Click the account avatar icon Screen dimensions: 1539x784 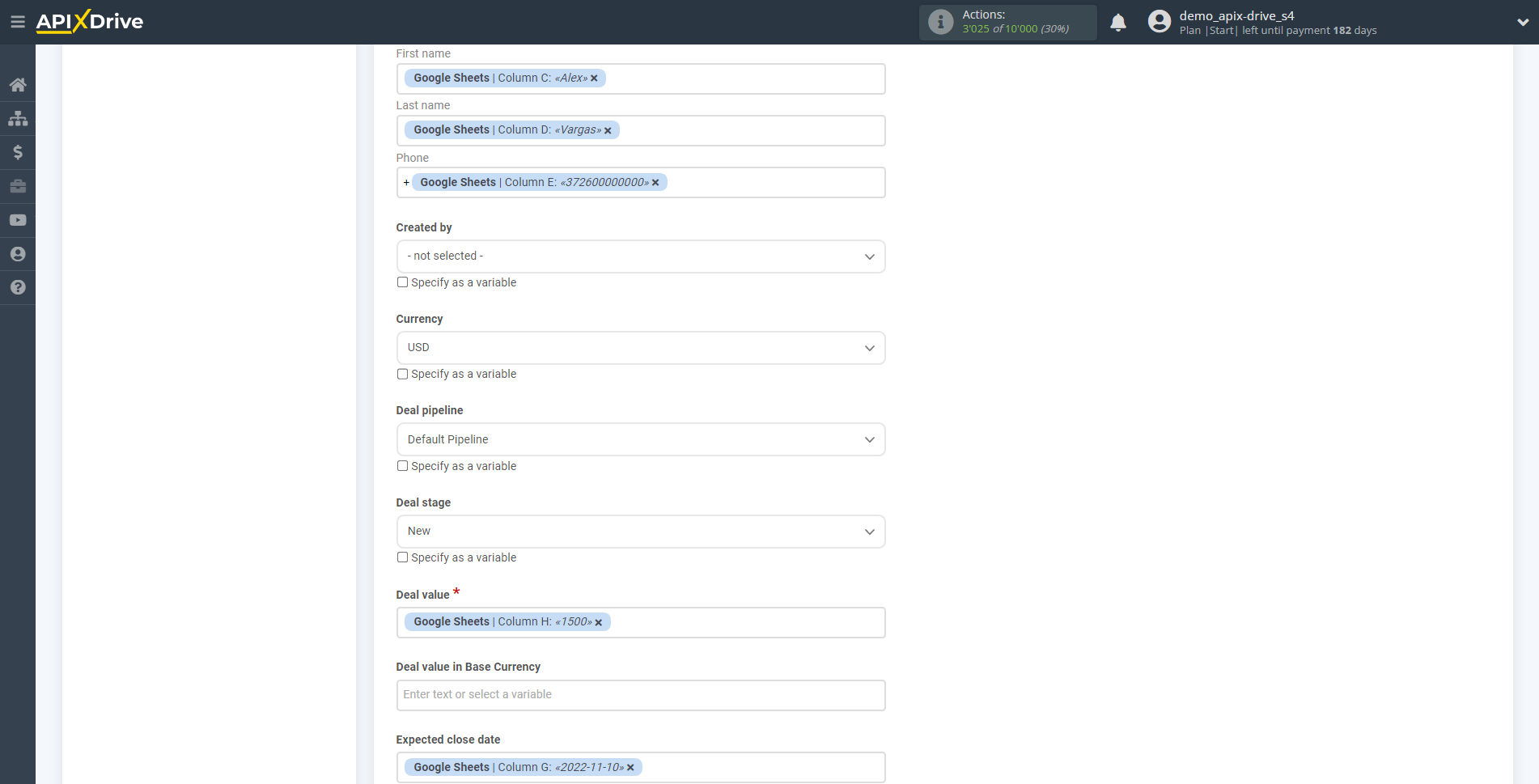click(x=1160, y=22)
